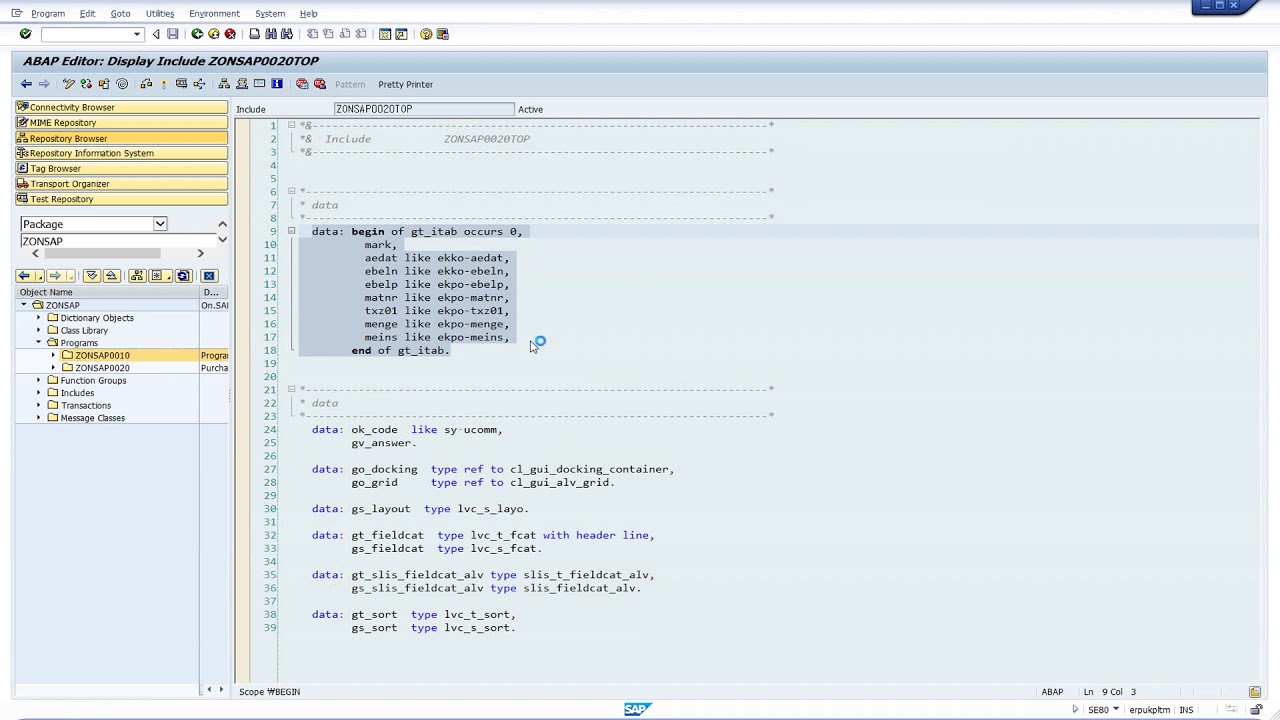
Task: Click the Print icon in standard toolbar
Action: coord(255,34)
